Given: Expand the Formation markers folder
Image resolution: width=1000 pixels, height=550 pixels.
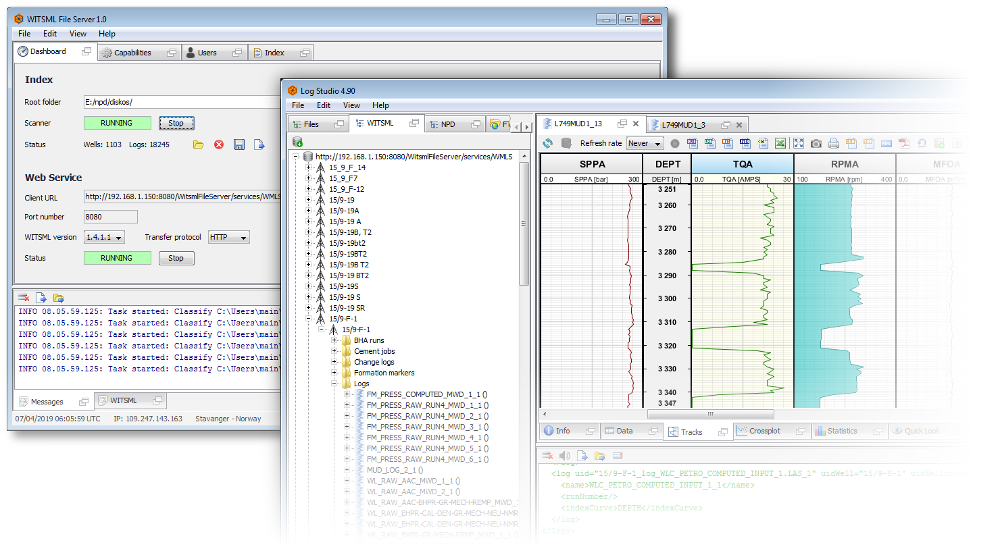Looking at the screenshot, I should 334,373.
